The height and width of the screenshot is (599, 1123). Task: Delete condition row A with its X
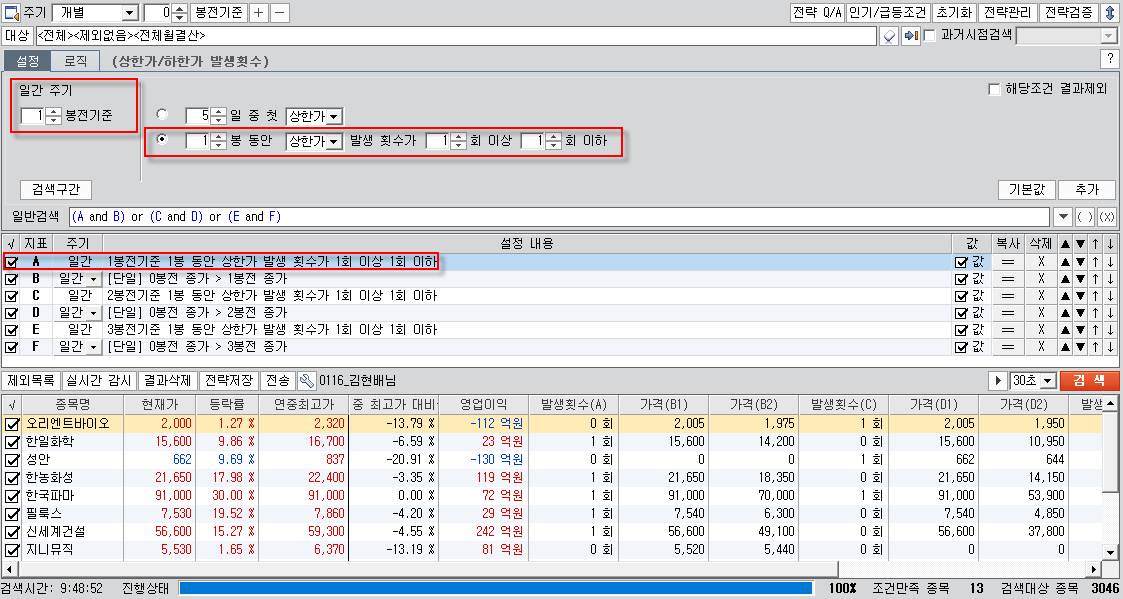coord(1040,262)
